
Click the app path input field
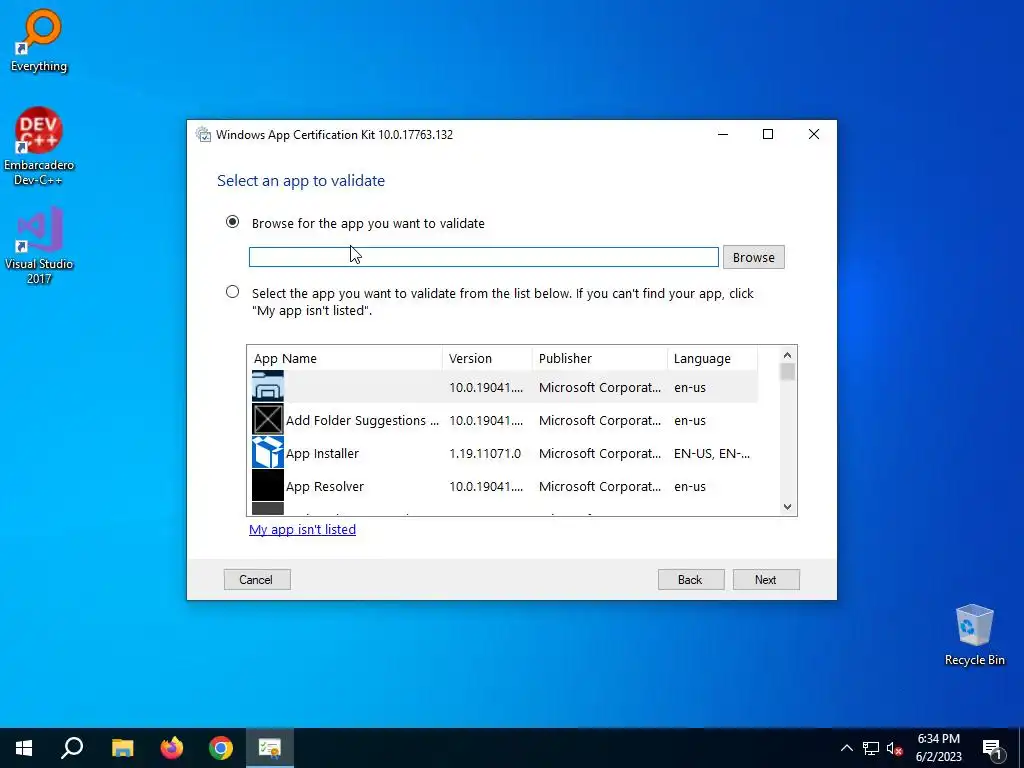pyautogui.click(x=483, y=257)
